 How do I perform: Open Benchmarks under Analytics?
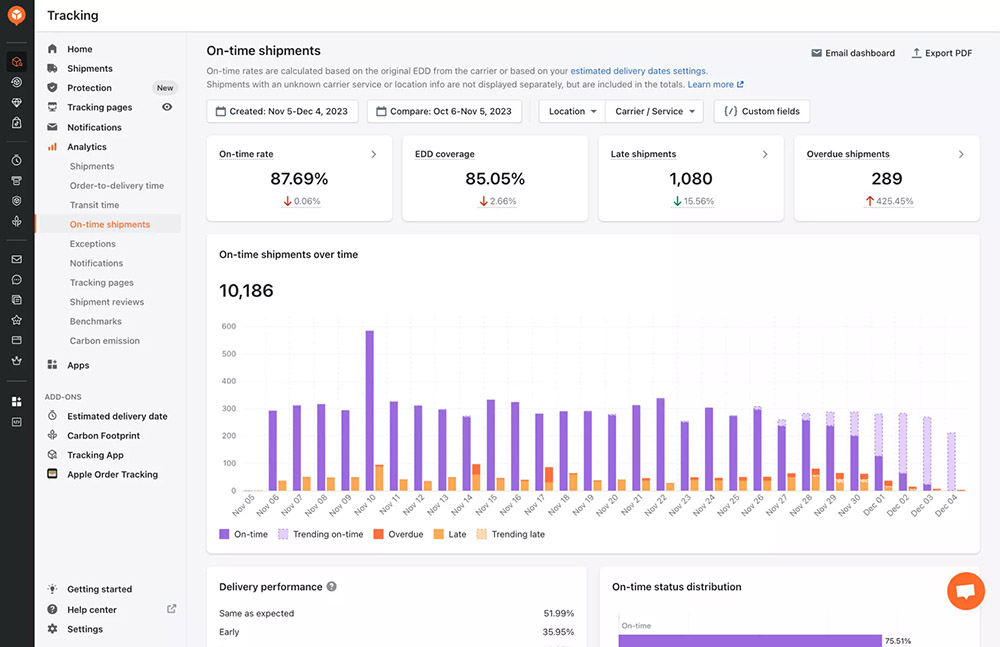click(95, 321)
